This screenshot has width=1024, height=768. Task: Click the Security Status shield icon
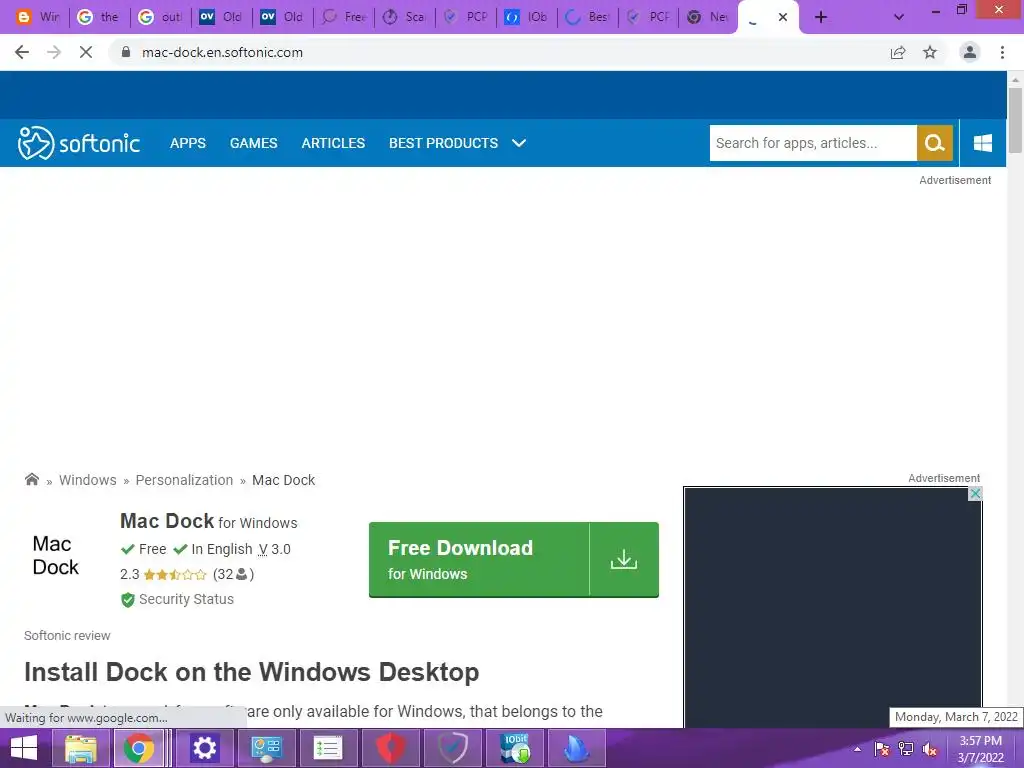(x=128, y=600)
